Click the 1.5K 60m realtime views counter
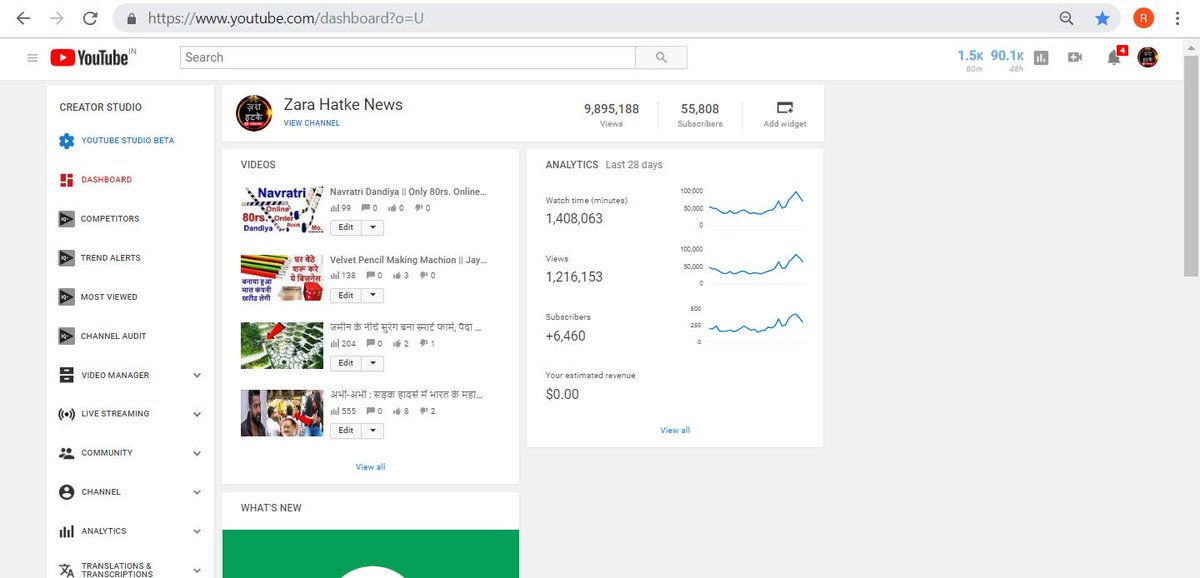The width and height of the screenshot is (1200, 578). point(970,59)
